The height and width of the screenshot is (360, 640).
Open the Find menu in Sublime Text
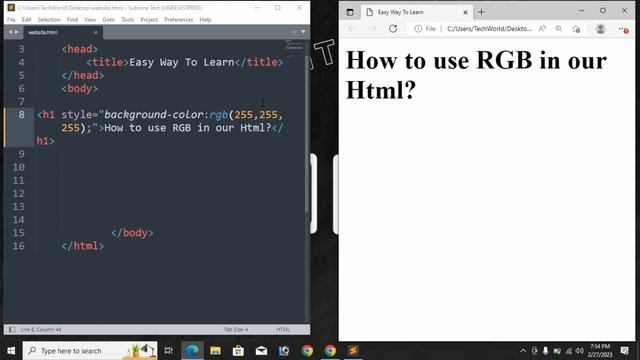[x=72, y=20]
